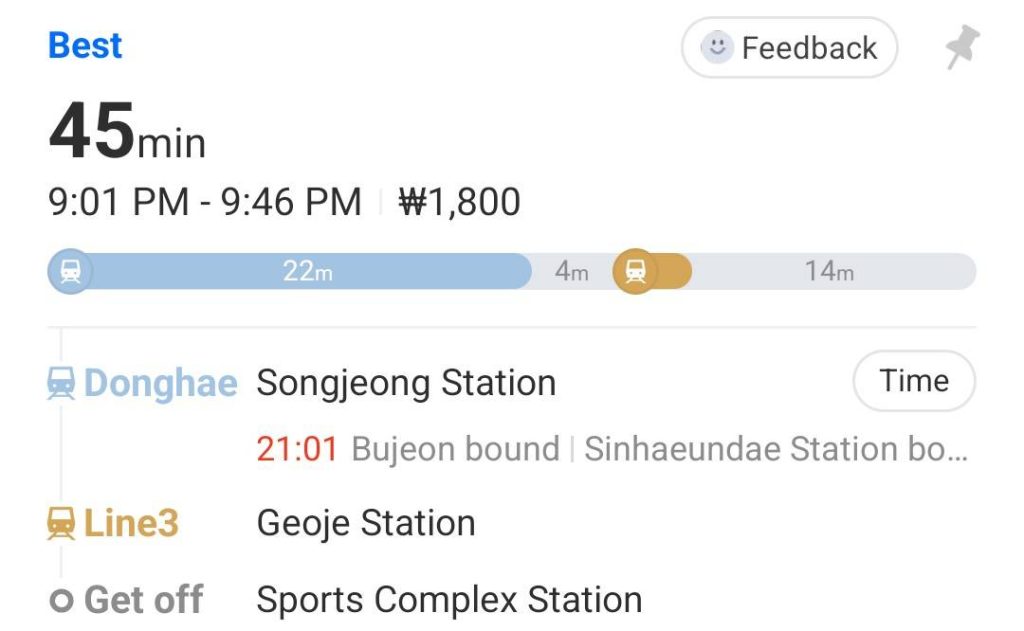Screen dimensions: 1024x631
Task: Open Sports Complex Station destination
Action: pyautogui.click(x=449, y=600)
